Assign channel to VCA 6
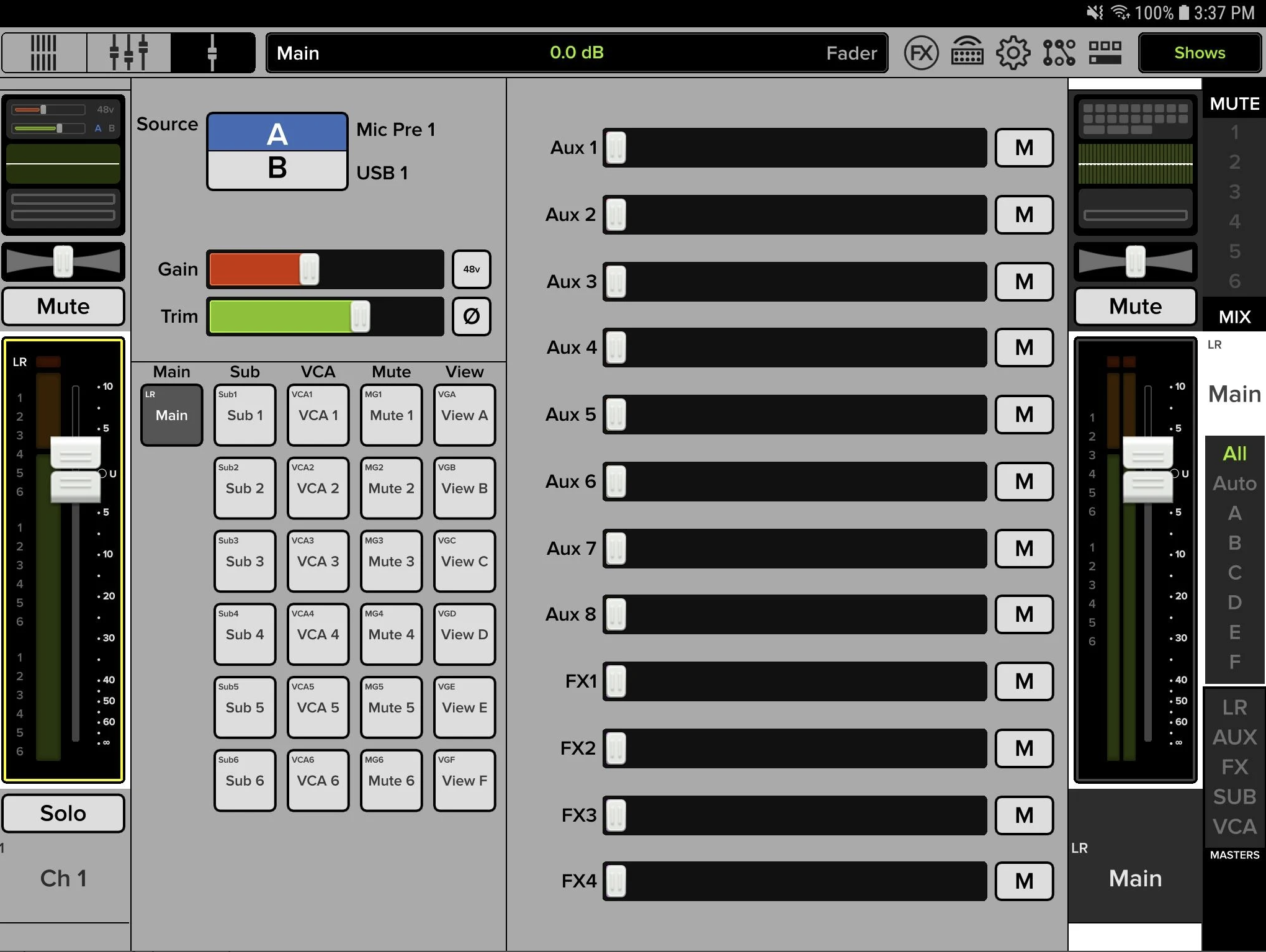The height and width of the screenshot is (952, 1266). point(318,781)
